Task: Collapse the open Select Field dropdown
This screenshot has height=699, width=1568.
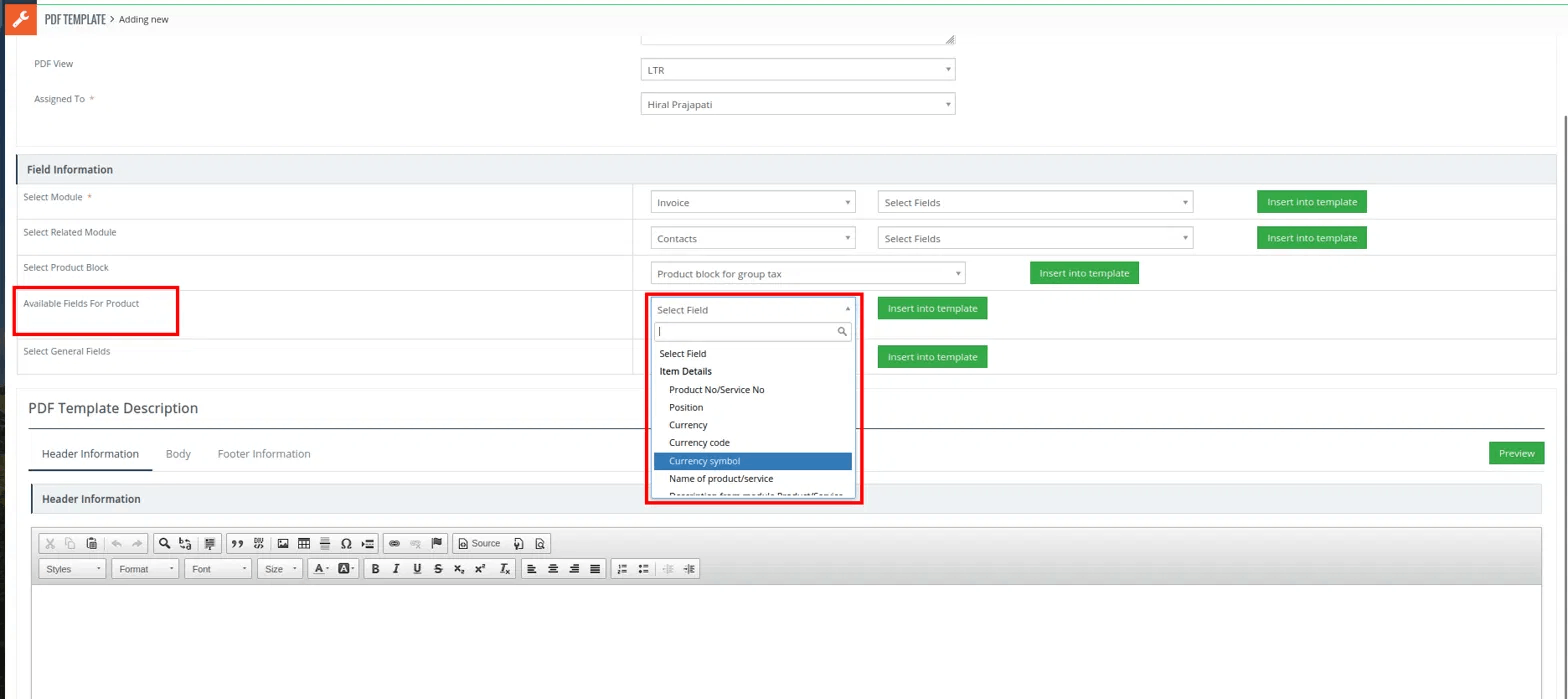Action: (x=753, y=310)
